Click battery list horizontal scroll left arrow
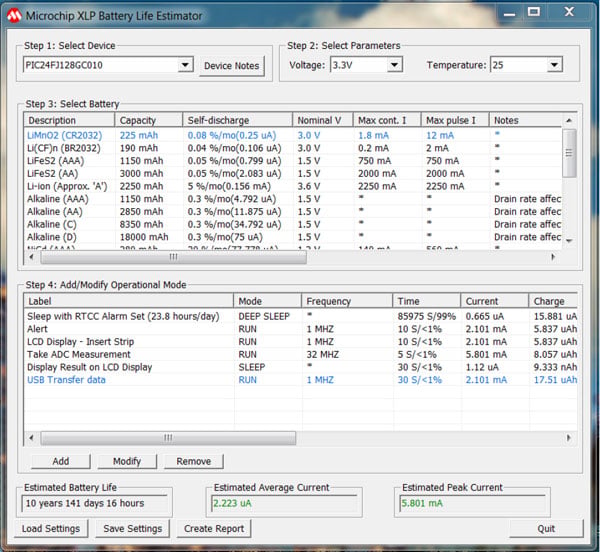Image resolution: width=600 pixels, height=552 pixels. pos(31,257)
